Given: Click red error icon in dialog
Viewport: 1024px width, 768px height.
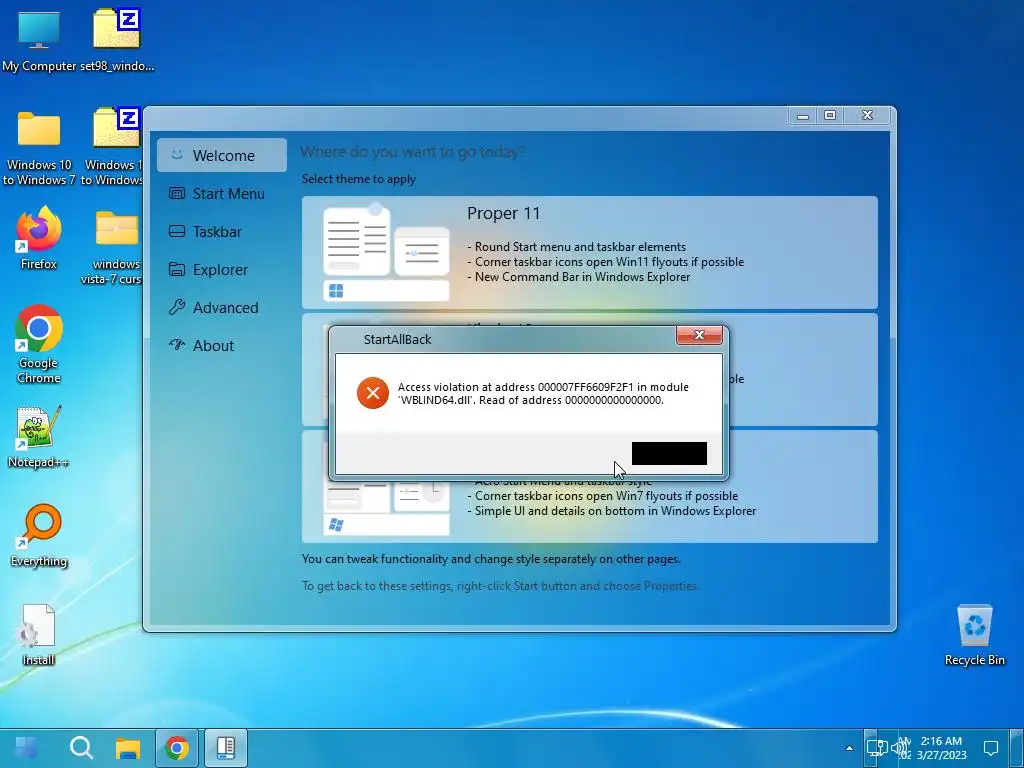Looking at the screenshot, I should (373, 393).
